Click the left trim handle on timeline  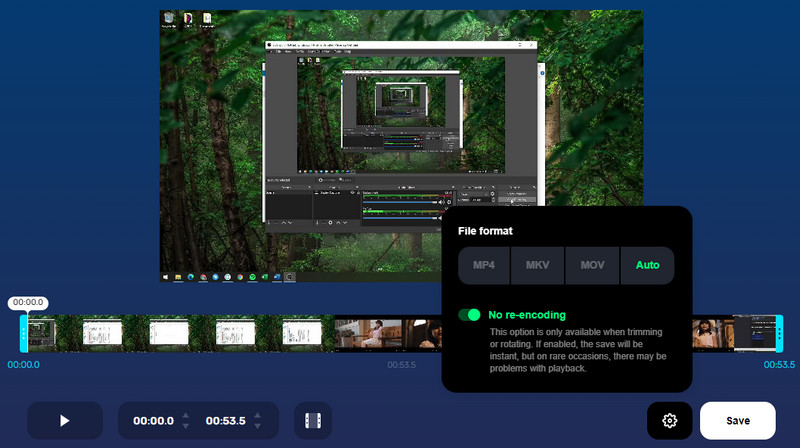pyautogui.click(x=24, y=333)
